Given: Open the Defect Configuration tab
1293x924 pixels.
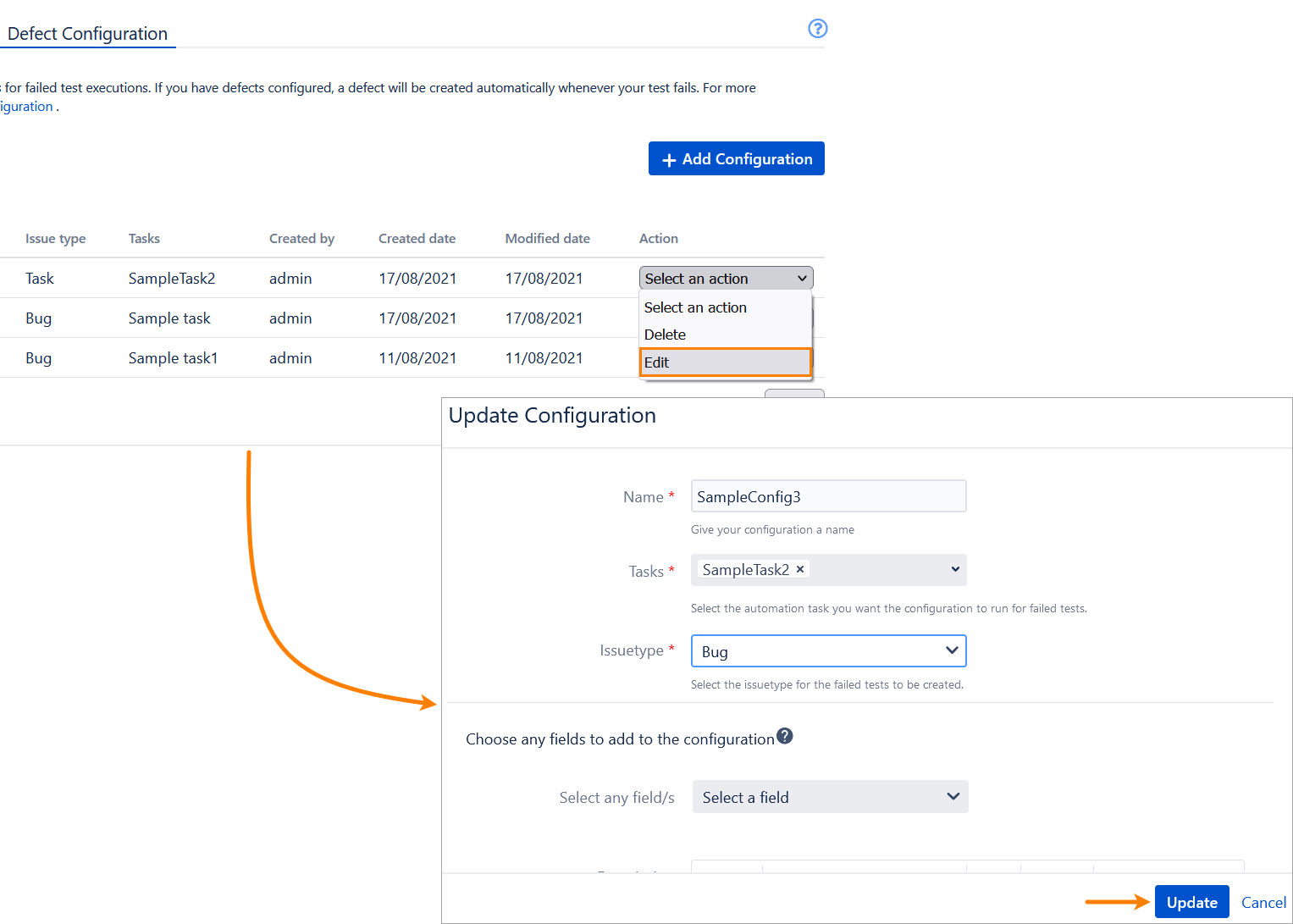Looking at the screenshot, I should (x=87, y=34).
